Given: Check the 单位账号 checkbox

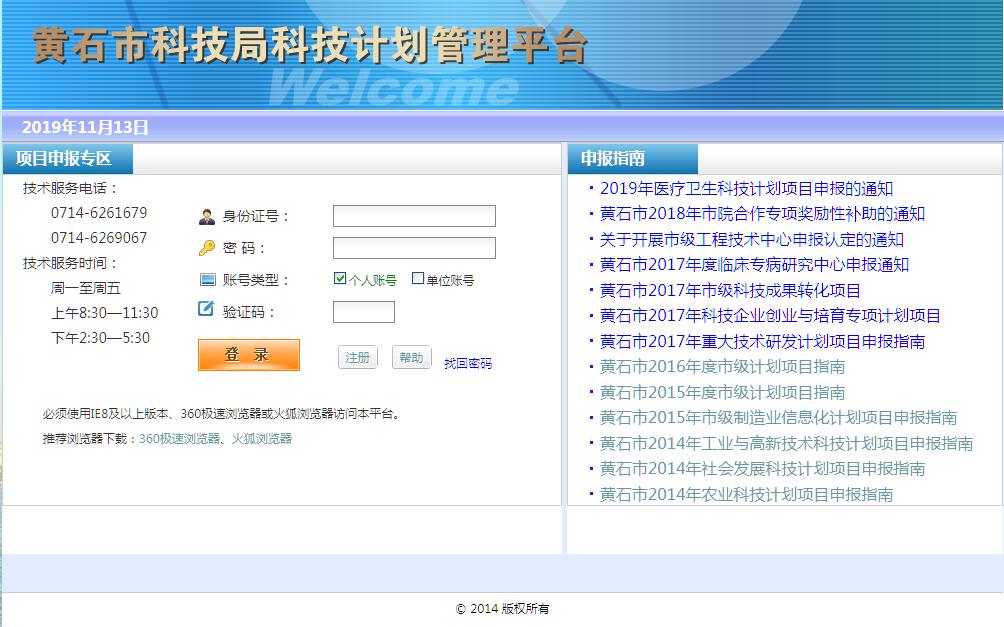Looking at the screenshot, I should 417,278.
